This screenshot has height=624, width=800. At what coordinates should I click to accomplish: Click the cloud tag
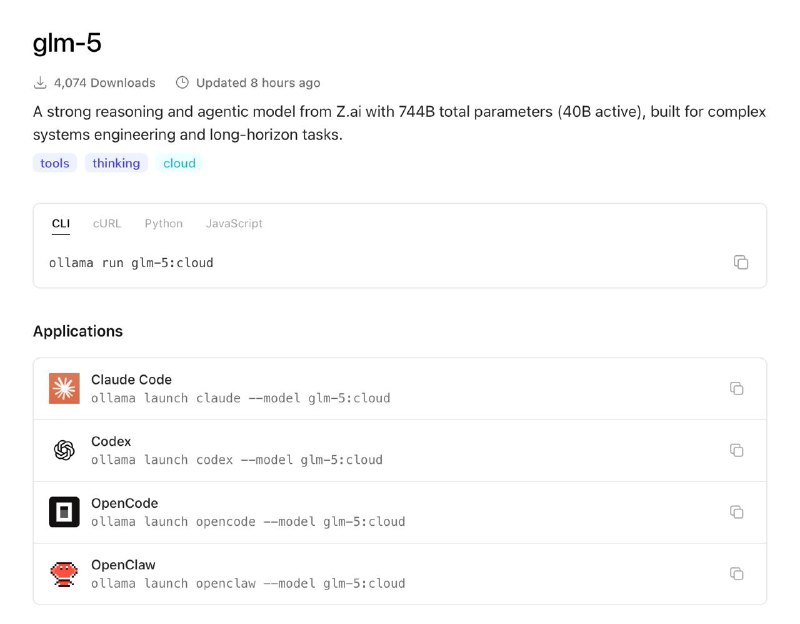[179, 163]
